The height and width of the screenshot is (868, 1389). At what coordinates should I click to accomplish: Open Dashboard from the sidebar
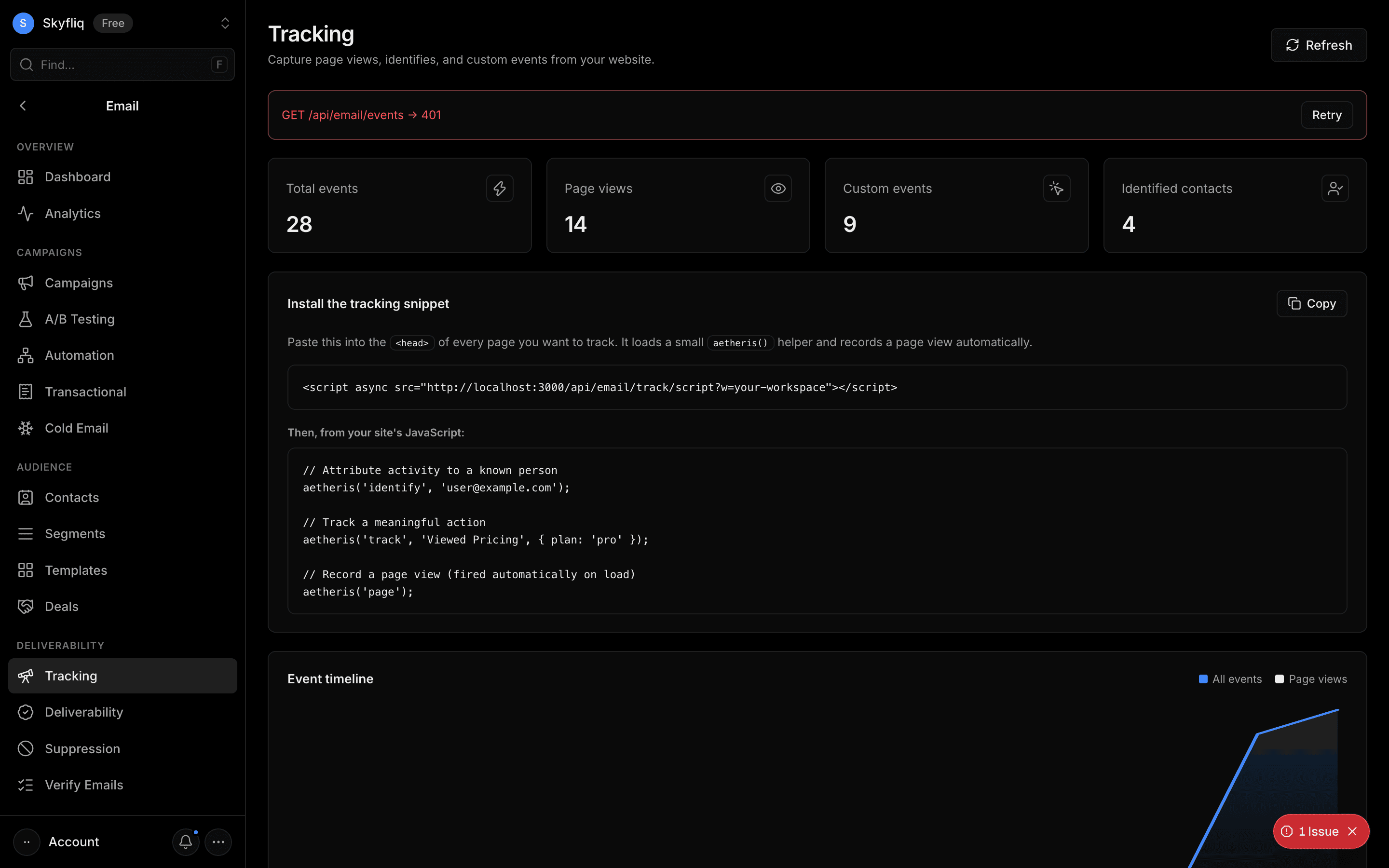tap(122, 177)
